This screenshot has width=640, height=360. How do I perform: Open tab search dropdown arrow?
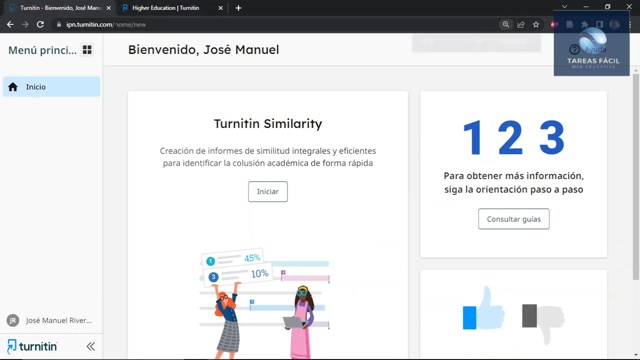pyautogui.click(x=564, y=7)
